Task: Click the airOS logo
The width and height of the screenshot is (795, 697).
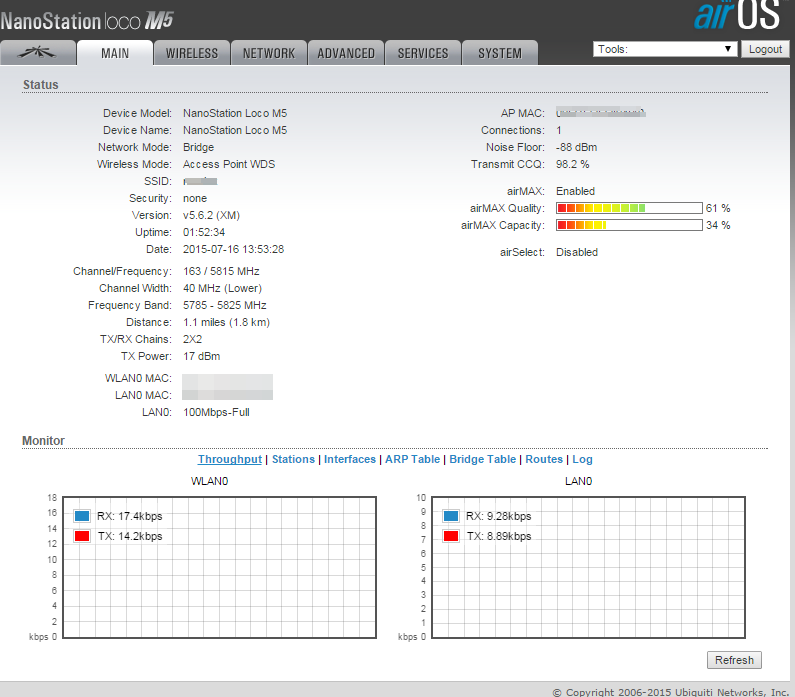Action: [737, 15]
